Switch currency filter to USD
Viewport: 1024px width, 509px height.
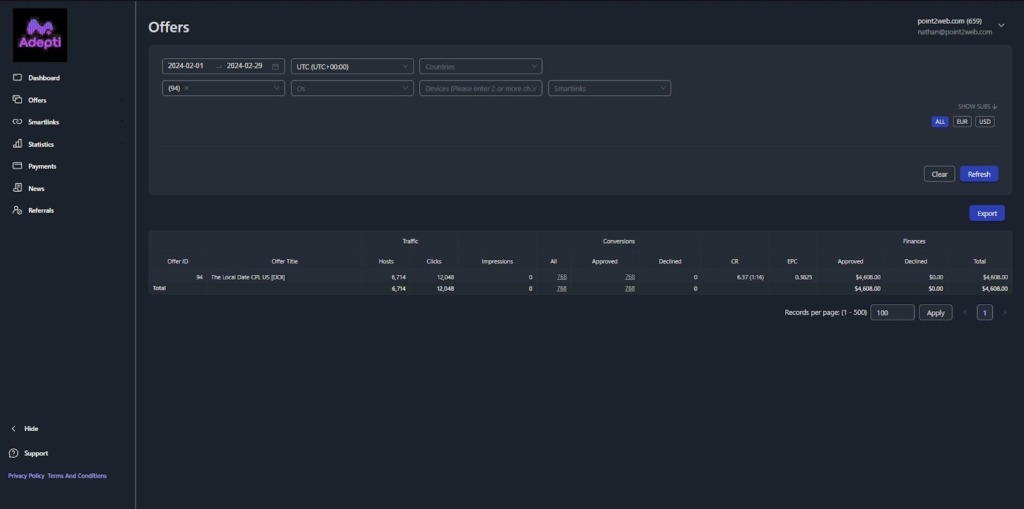tap(985, 122)
